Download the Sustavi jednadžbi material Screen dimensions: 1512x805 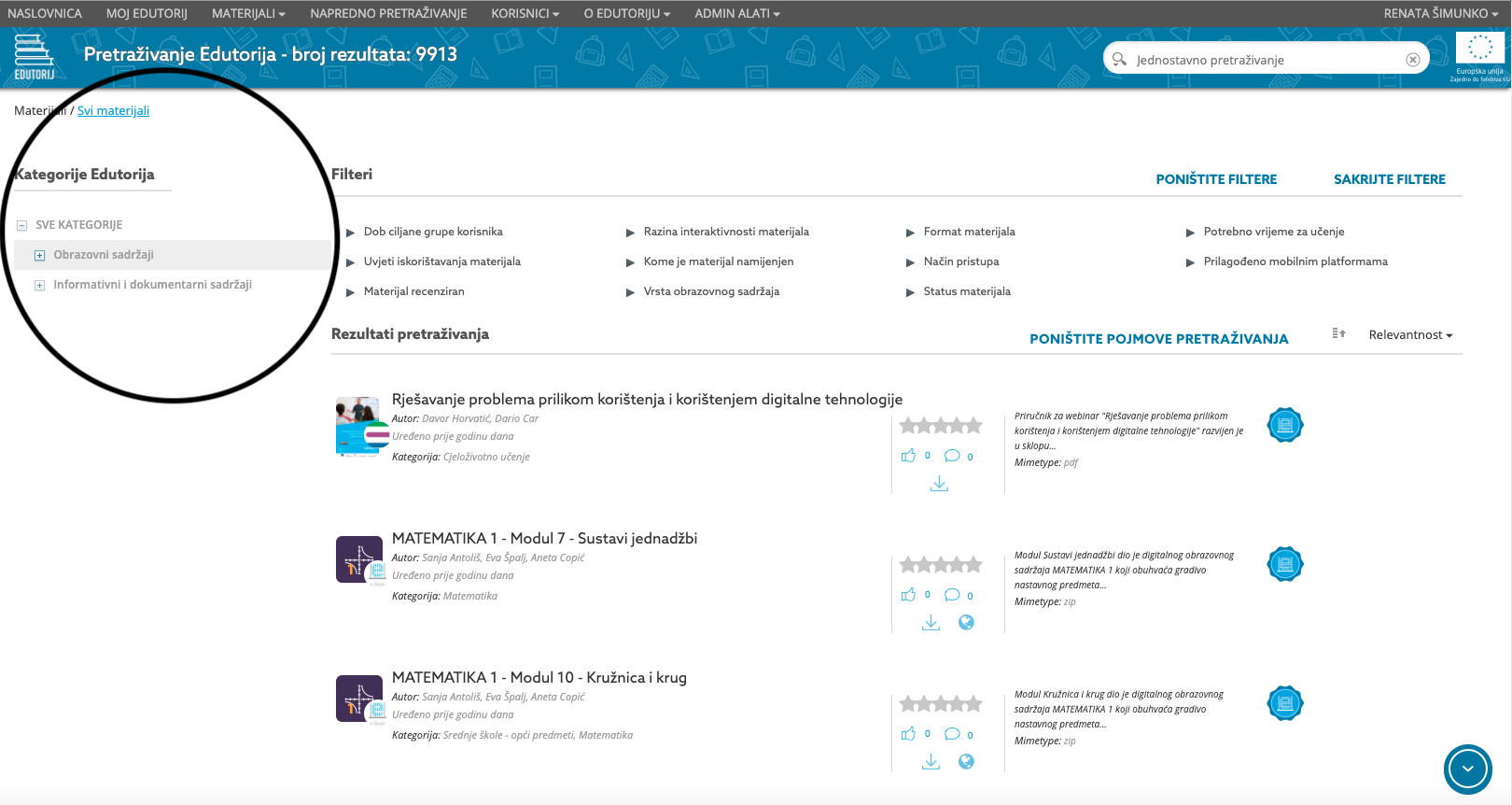click(x=931, y=623)
